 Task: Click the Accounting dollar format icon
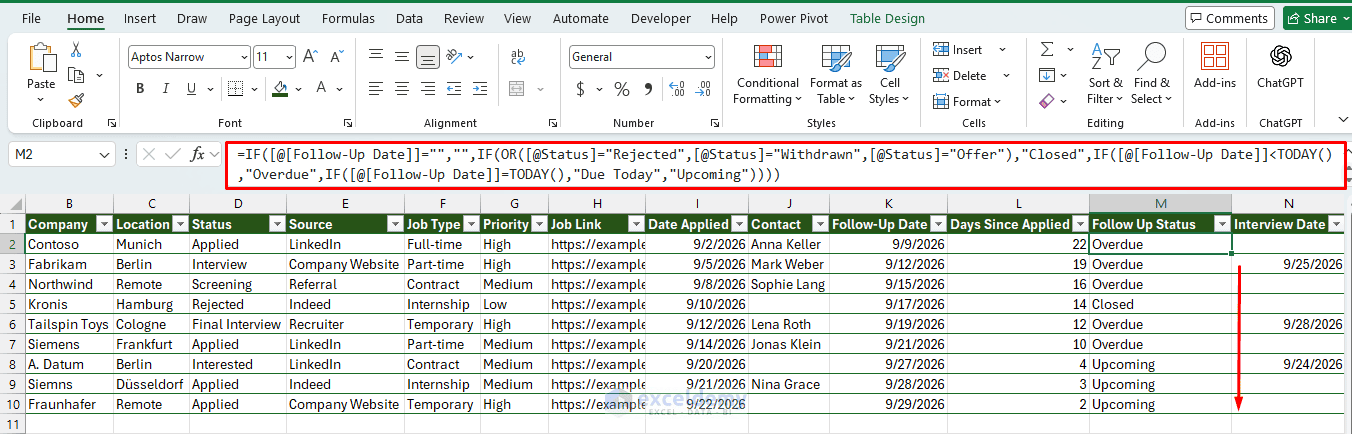pyautogui.click(x=581, y=89)
